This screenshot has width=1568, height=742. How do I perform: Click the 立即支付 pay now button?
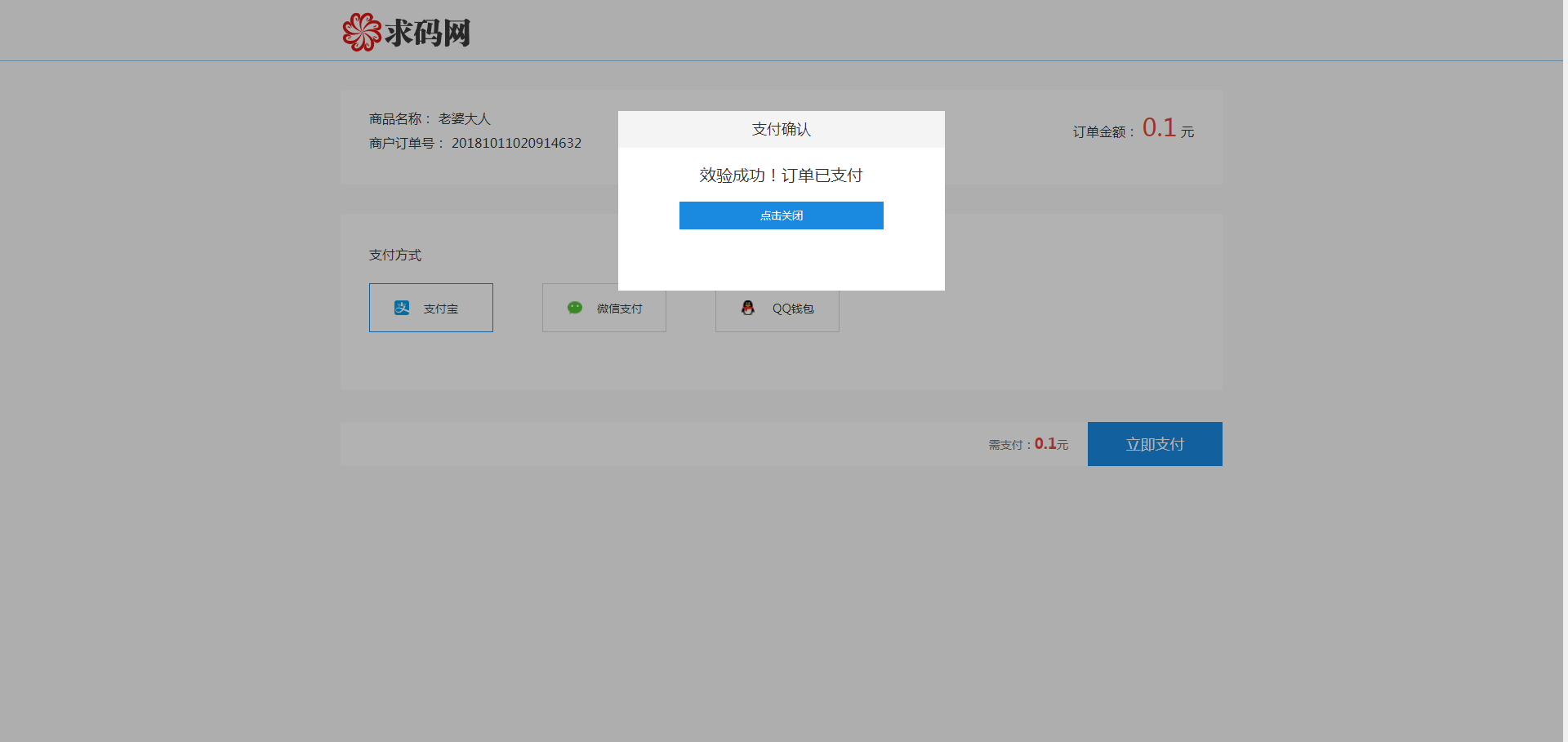point(1154,444)
